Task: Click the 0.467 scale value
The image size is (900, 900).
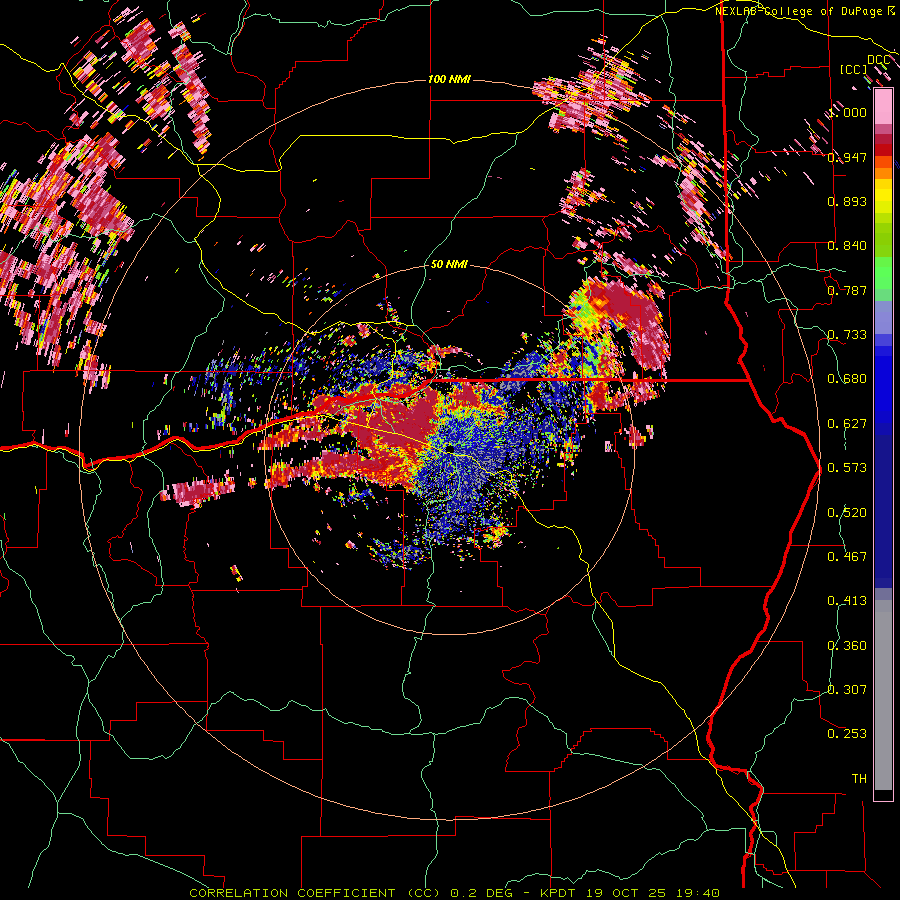Action: 847,557
